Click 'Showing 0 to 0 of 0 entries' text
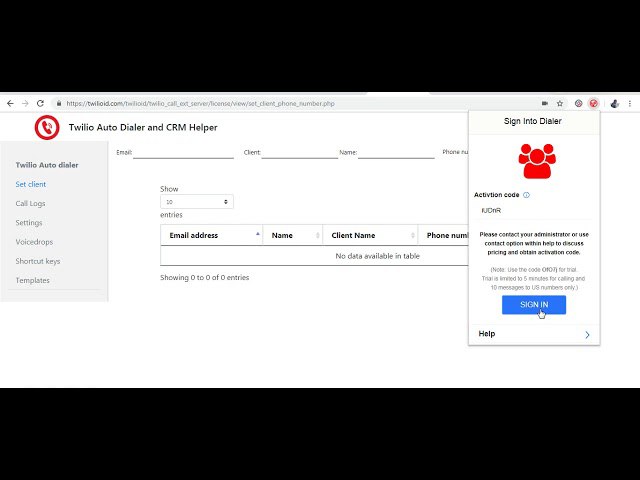 204,278
